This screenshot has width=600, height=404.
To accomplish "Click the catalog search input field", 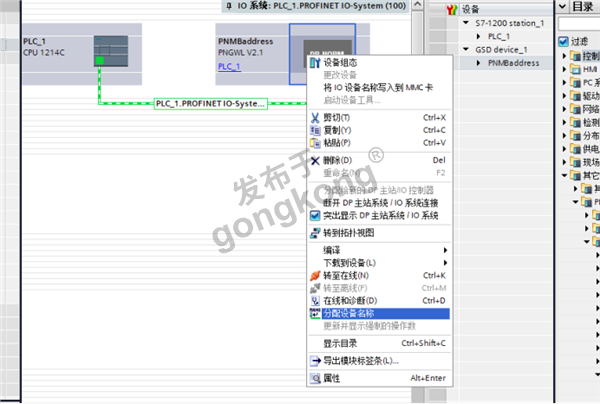I will [x=579, y=24].
